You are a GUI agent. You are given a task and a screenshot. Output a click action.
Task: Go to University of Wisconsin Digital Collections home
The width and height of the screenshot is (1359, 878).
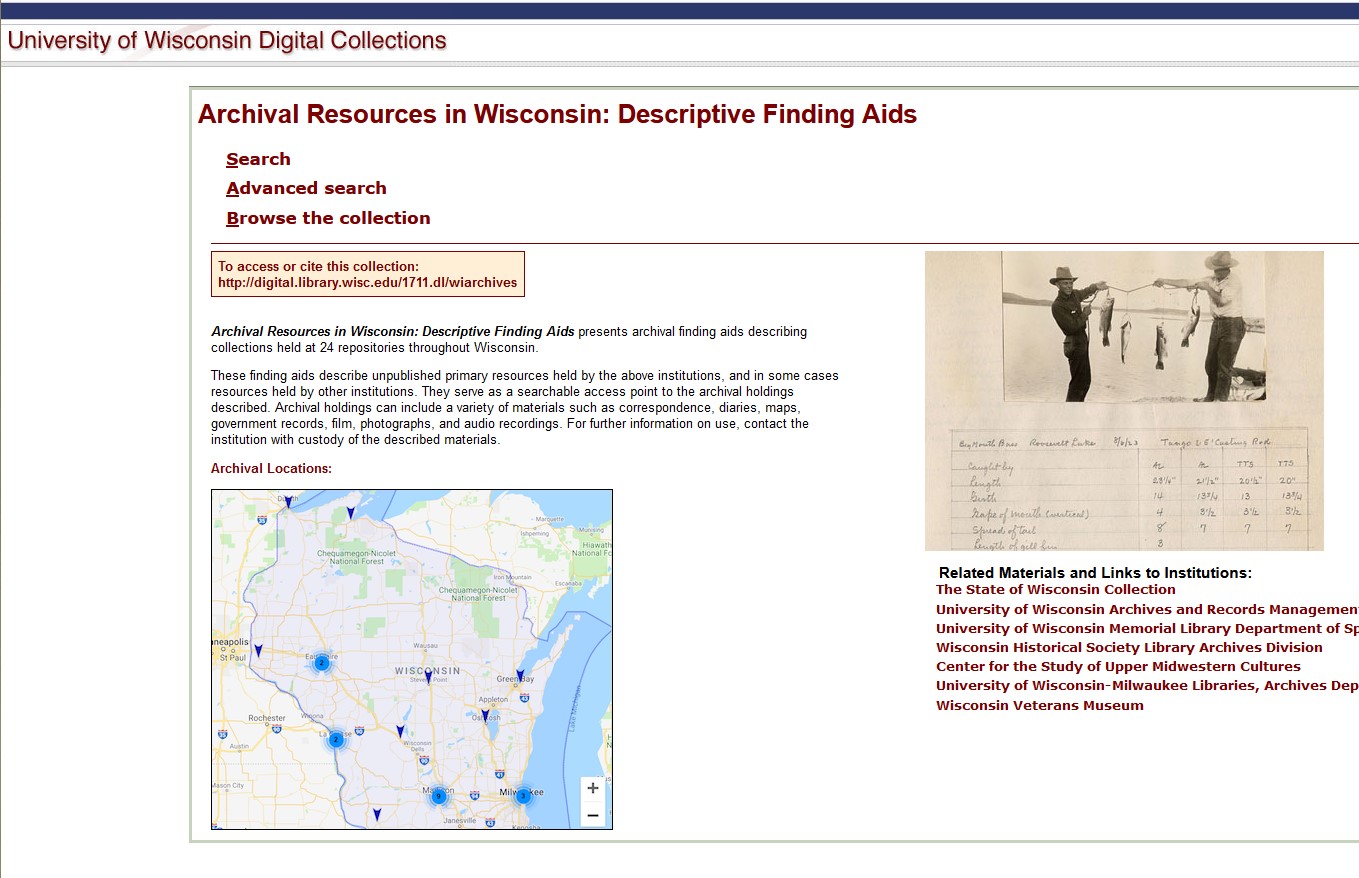pyautogui.click(x=227, y=41)
